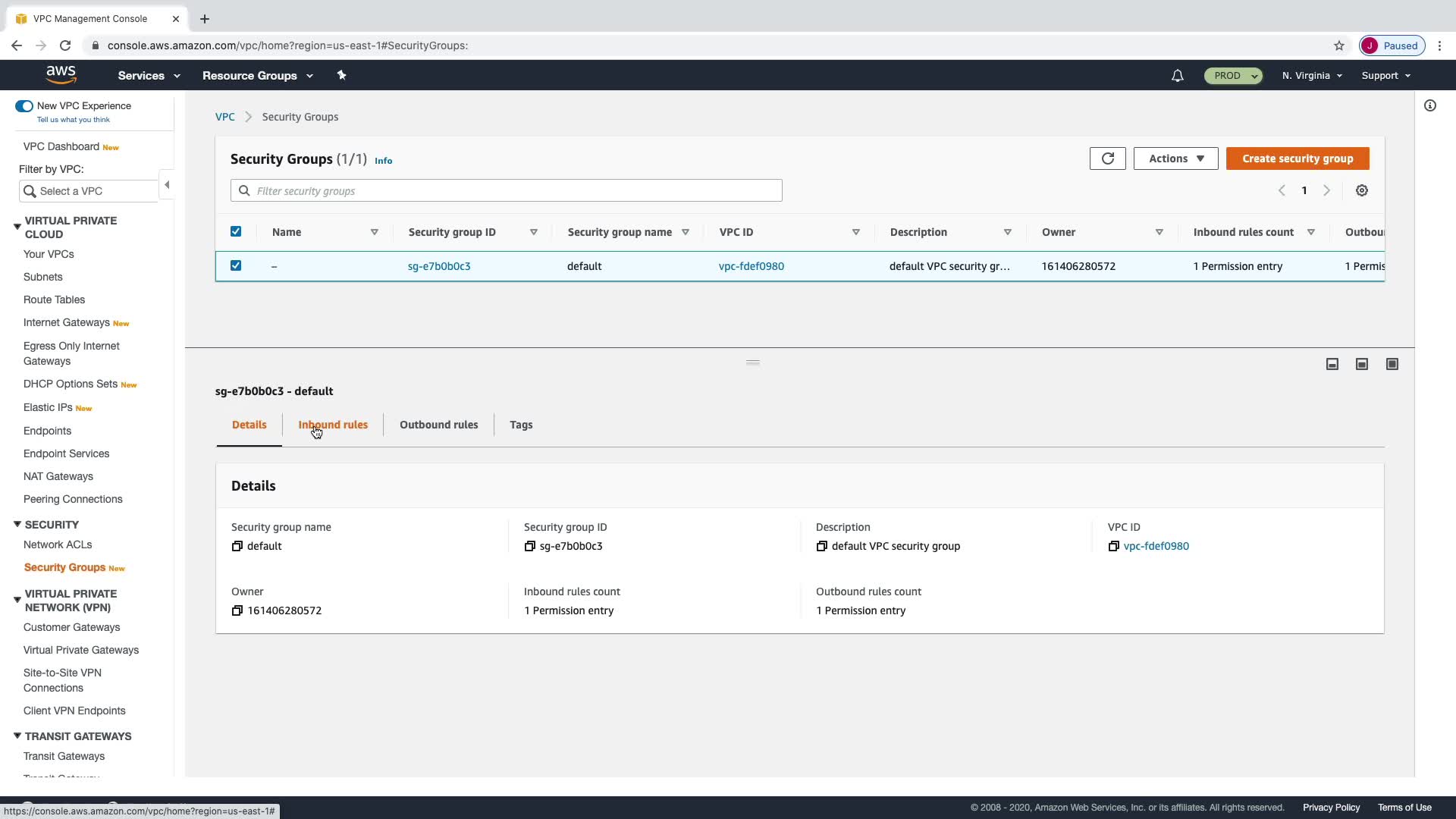Click the notifications bell icon

[x=1177, y=76]
